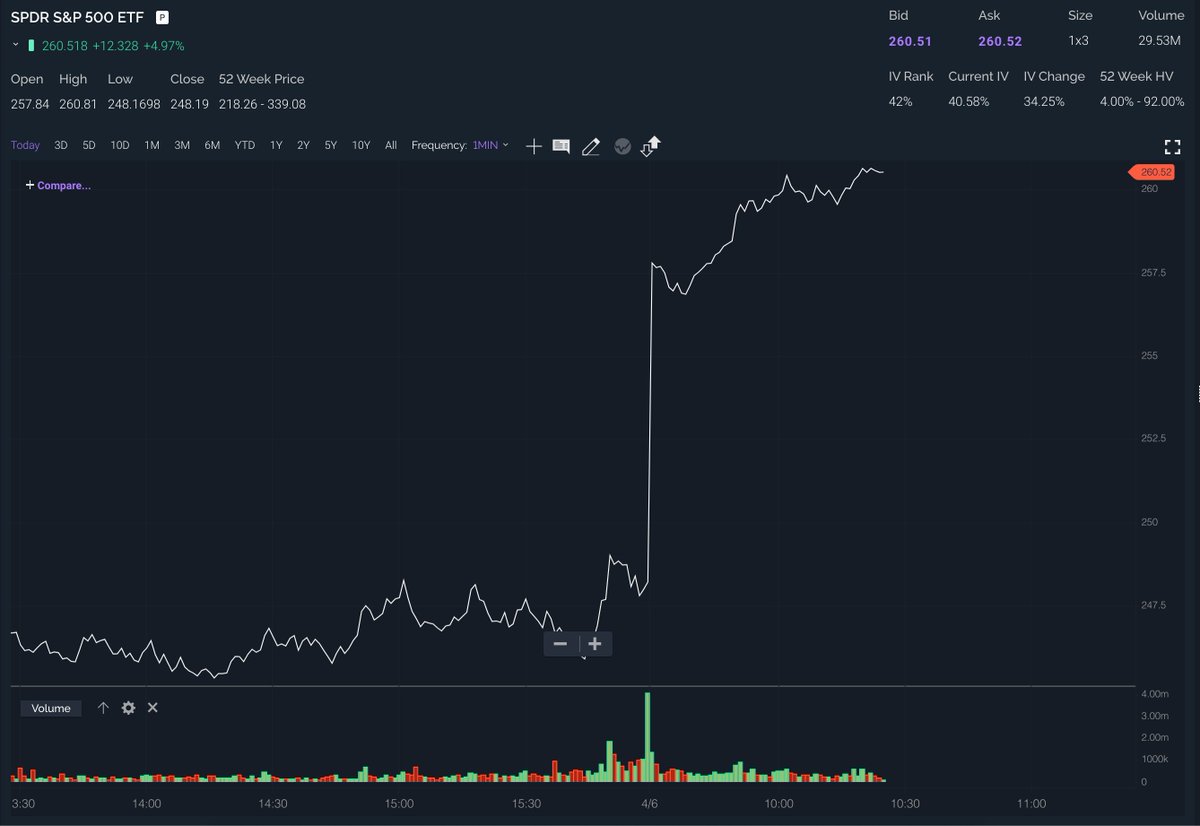Click the Current IV 40.58% value
Viewport: 1200px width, 826px height.
[x=970, y=101]
